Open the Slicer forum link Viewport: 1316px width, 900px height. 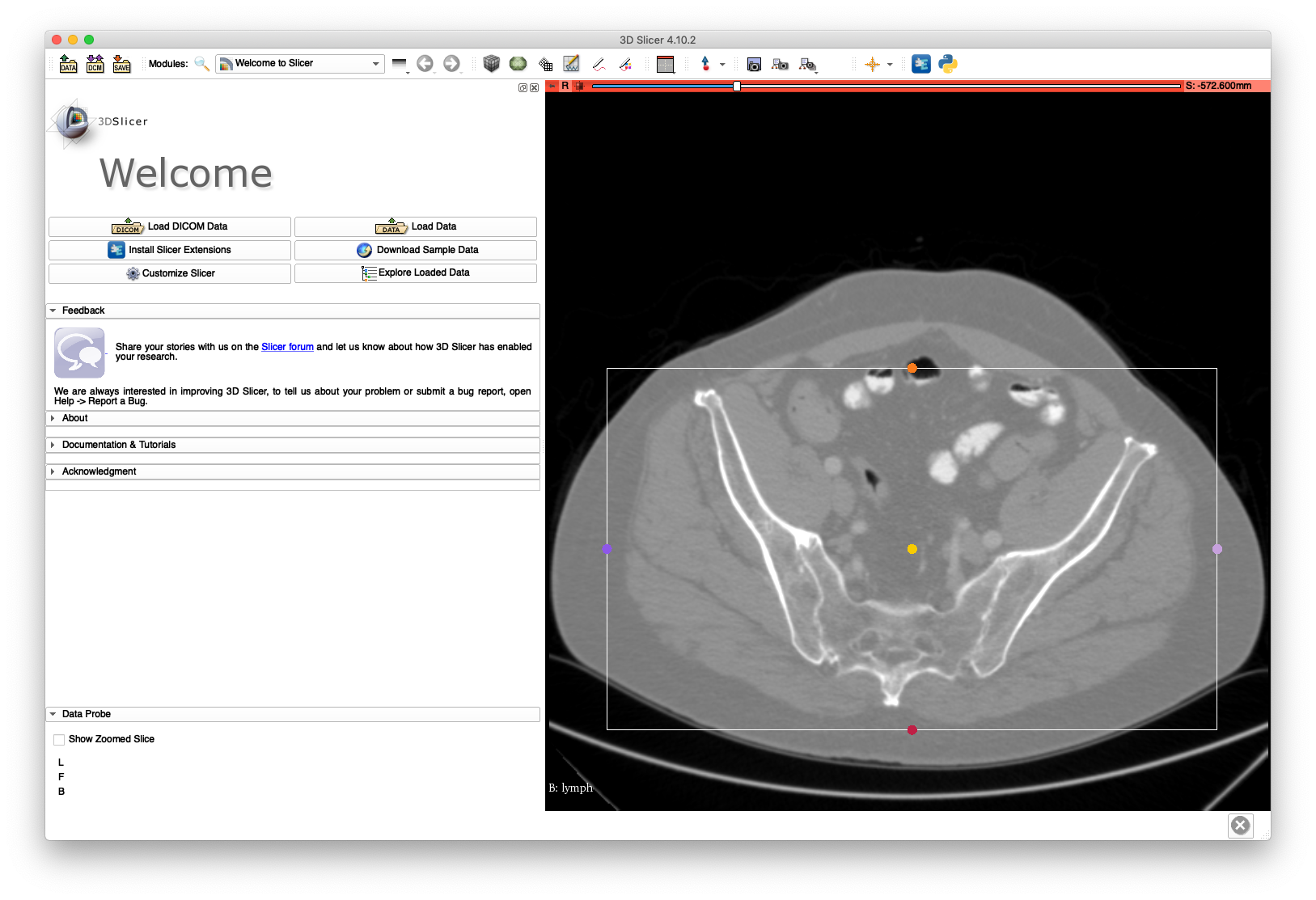[x=287, y=347]
